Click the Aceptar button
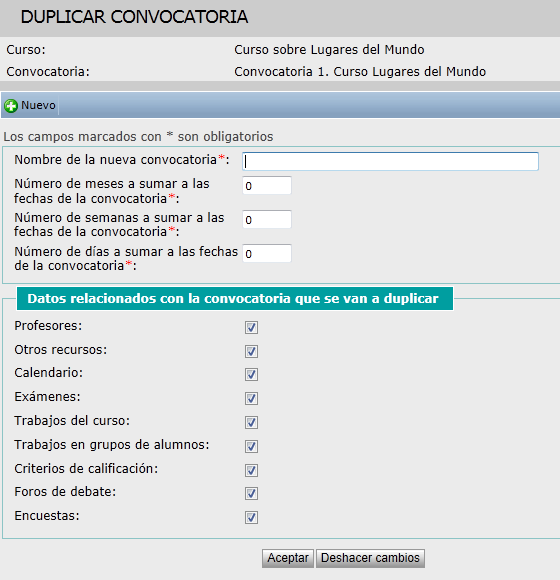560x580 pixels. 288,558
